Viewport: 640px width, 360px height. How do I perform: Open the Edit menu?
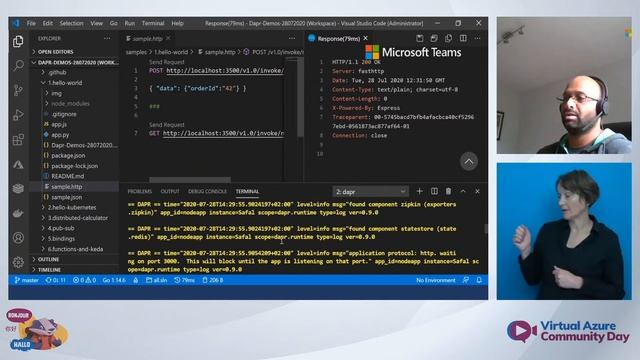pyautogui.click(x=48, y=23)
